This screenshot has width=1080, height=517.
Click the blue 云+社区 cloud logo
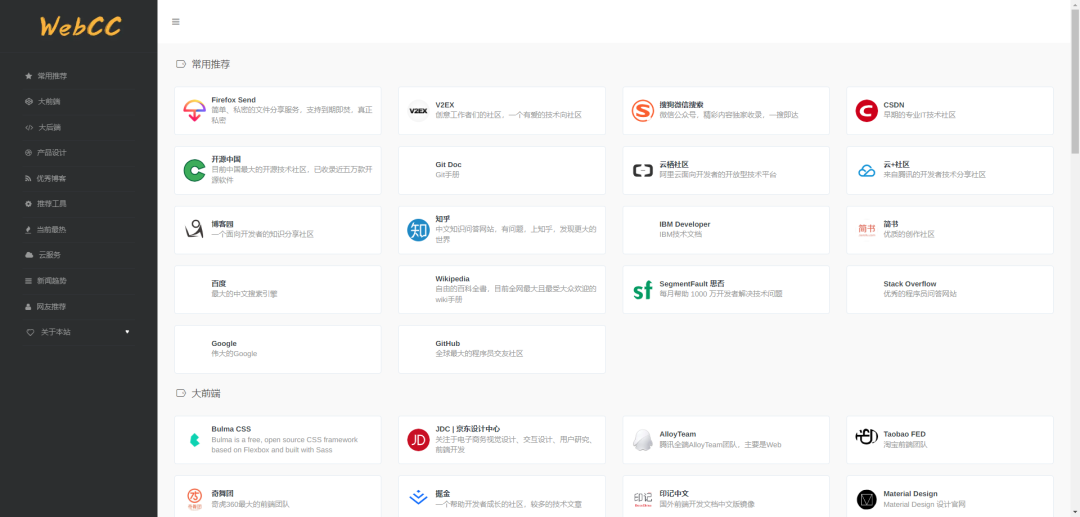click(x=866, y=171)
